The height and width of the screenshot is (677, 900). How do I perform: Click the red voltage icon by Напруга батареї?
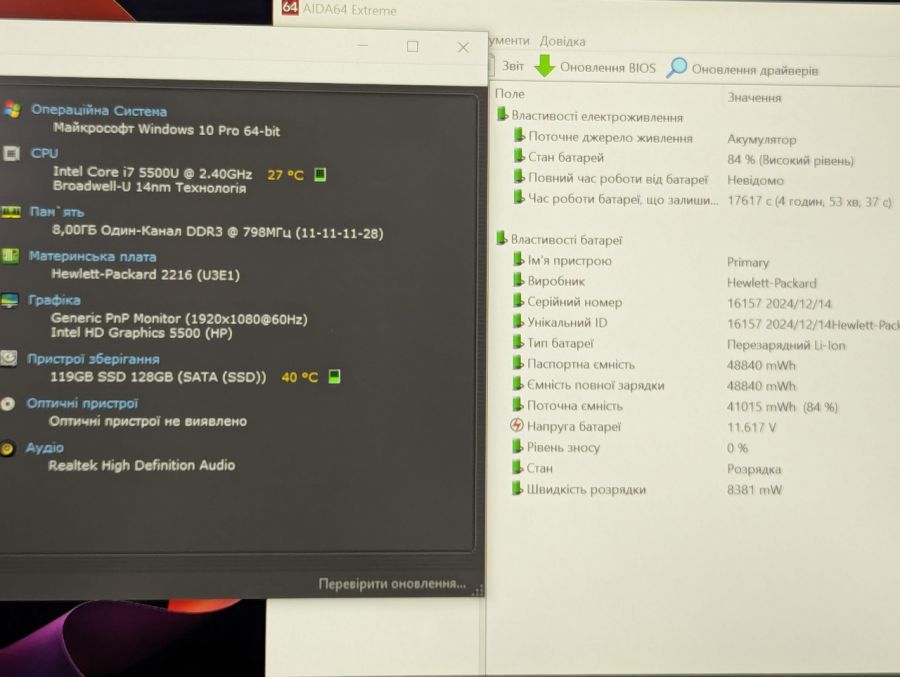click(x=517, y=425)
